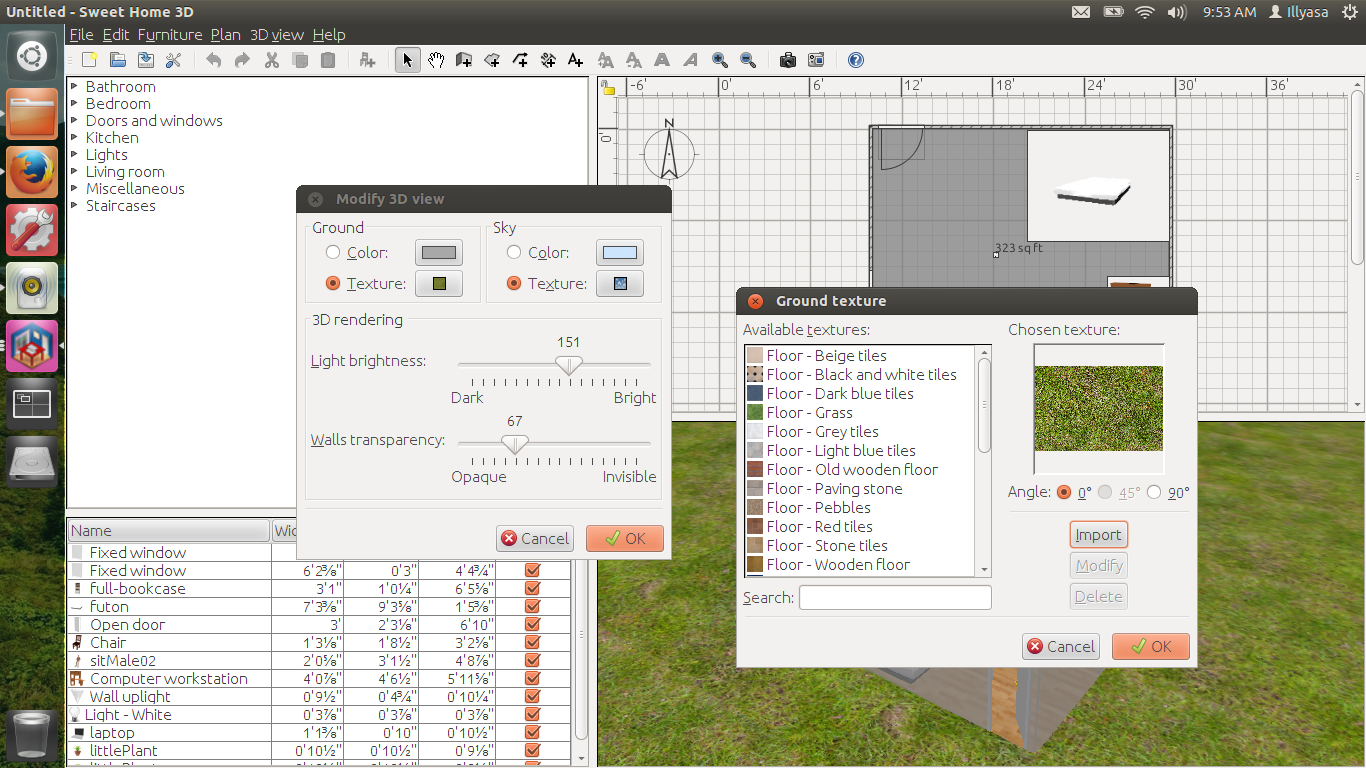Click the Walls transparency slider handle
This screenshot has width=1366, height=768.
click(x=515, y=444)
